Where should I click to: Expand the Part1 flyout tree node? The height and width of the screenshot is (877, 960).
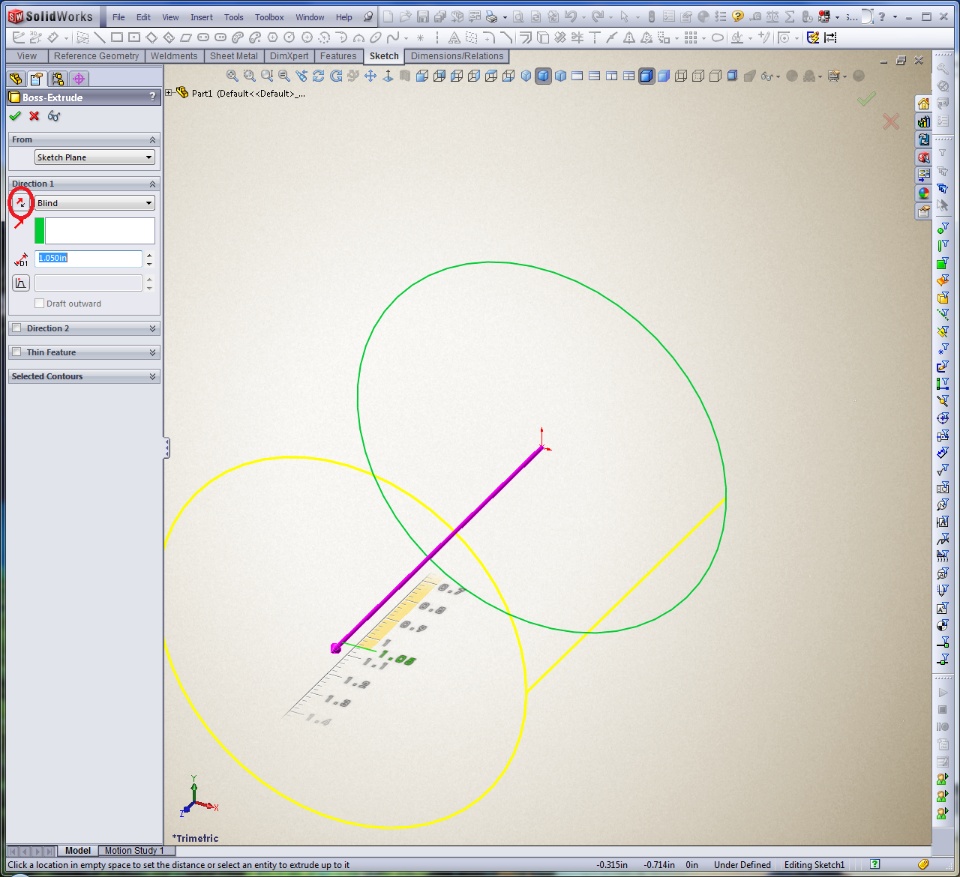(169, 93)
